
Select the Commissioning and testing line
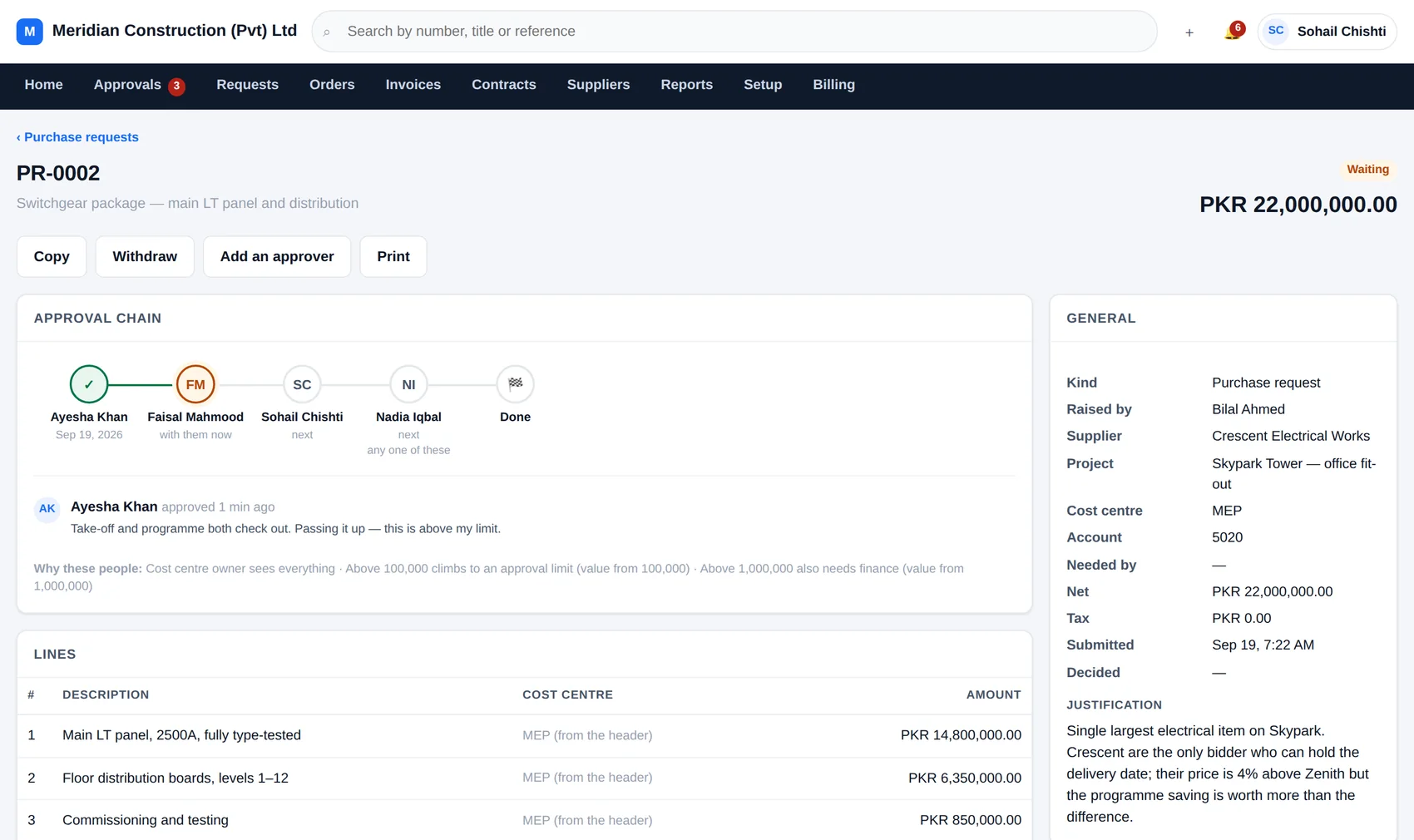pyautogui.click(x=524, y=820)
